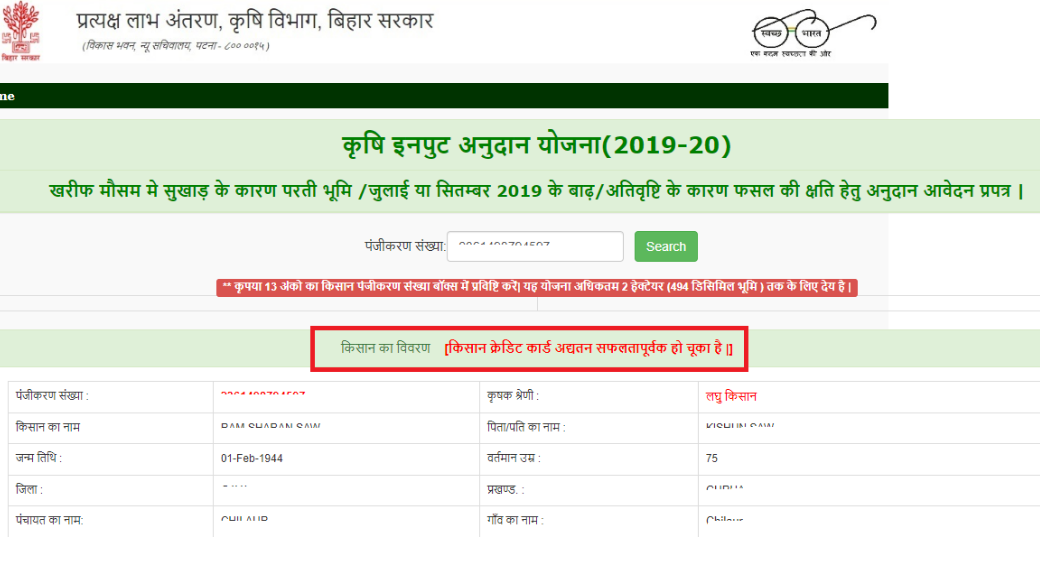
Task: Click the प्रखण्ड label
Action: (x=505, y=489)
